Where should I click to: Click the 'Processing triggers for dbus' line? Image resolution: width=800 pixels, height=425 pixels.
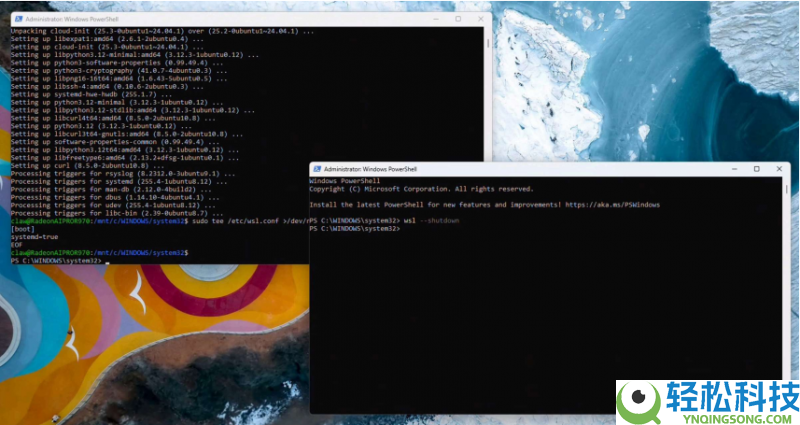115,197
